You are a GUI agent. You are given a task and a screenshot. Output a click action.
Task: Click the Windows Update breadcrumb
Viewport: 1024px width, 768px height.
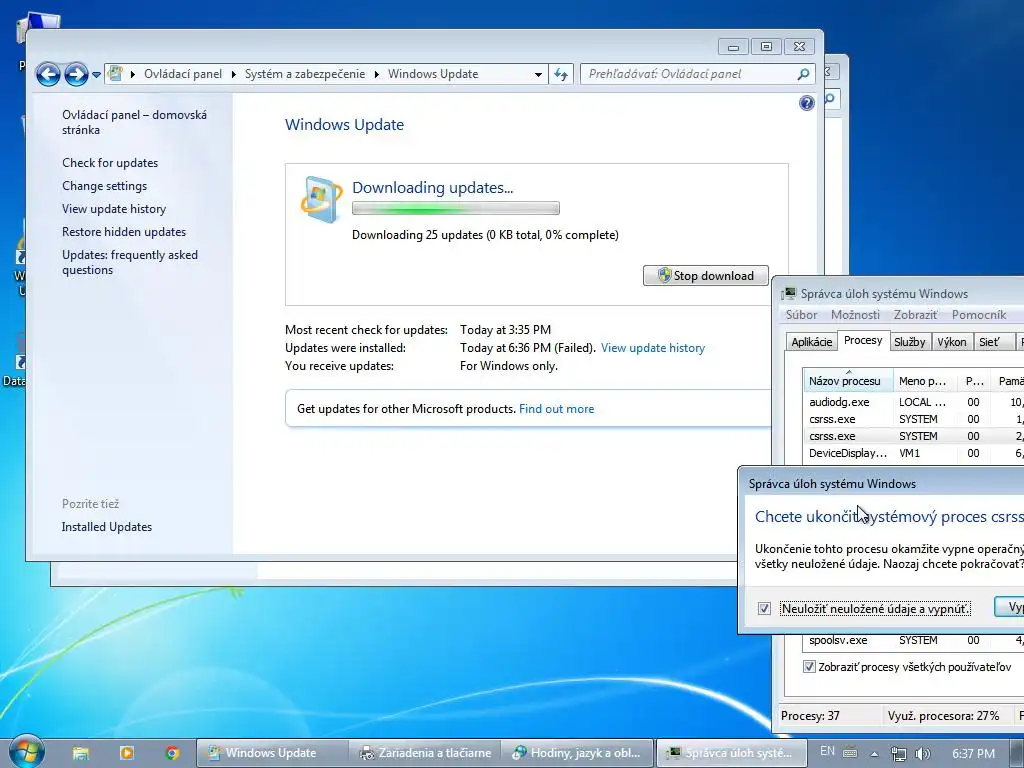coord(433,74)
